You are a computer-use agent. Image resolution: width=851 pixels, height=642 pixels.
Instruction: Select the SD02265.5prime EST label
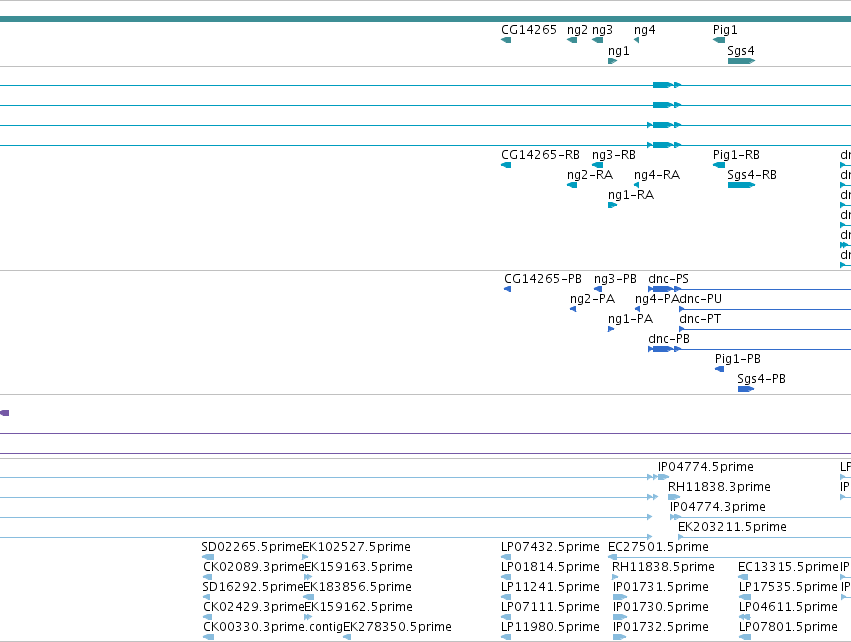coord(252,547)
